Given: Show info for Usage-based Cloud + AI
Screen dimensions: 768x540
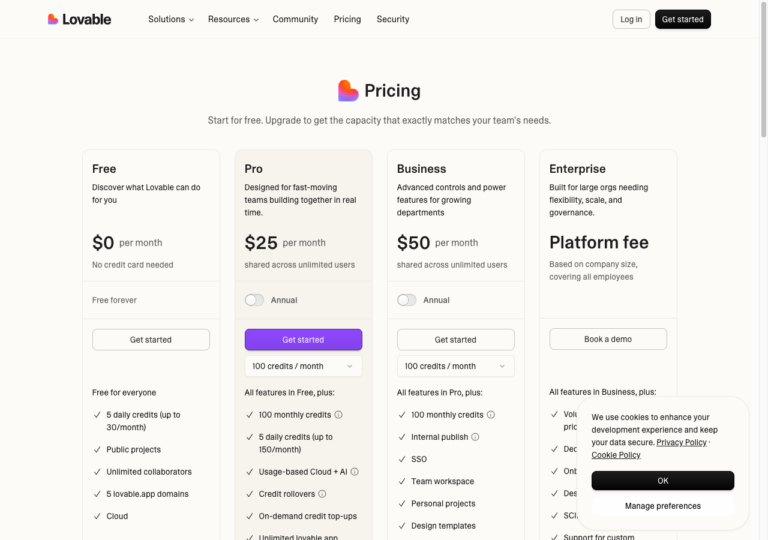Looking at the screenshot, I should point(355,471).
